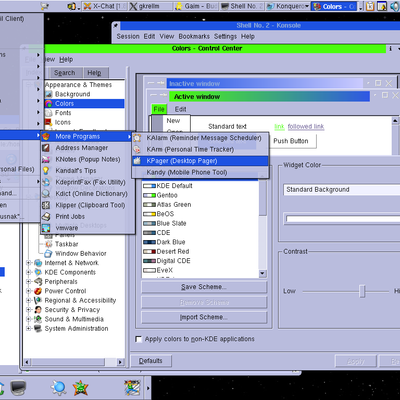Click the Colors icon in tree

click(49, 104)
